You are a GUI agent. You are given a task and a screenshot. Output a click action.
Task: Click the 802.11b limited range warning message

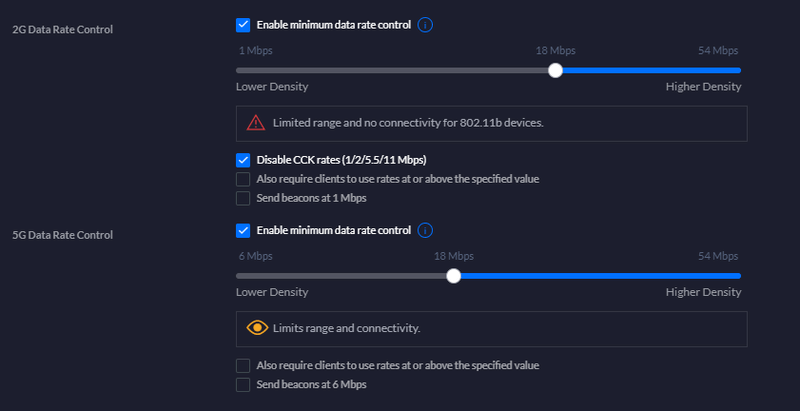408,123
